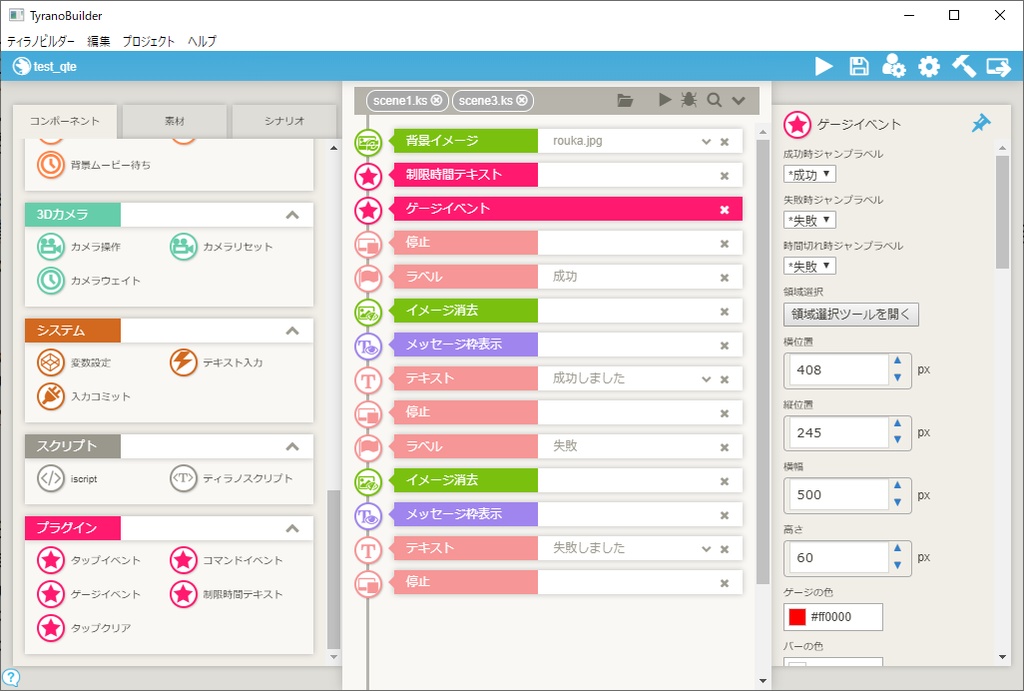Image resolution: width=1024 pixels, height=691 pixels.
Task: Select the 背景ムービー待ち component
Action: pos(93,165)
